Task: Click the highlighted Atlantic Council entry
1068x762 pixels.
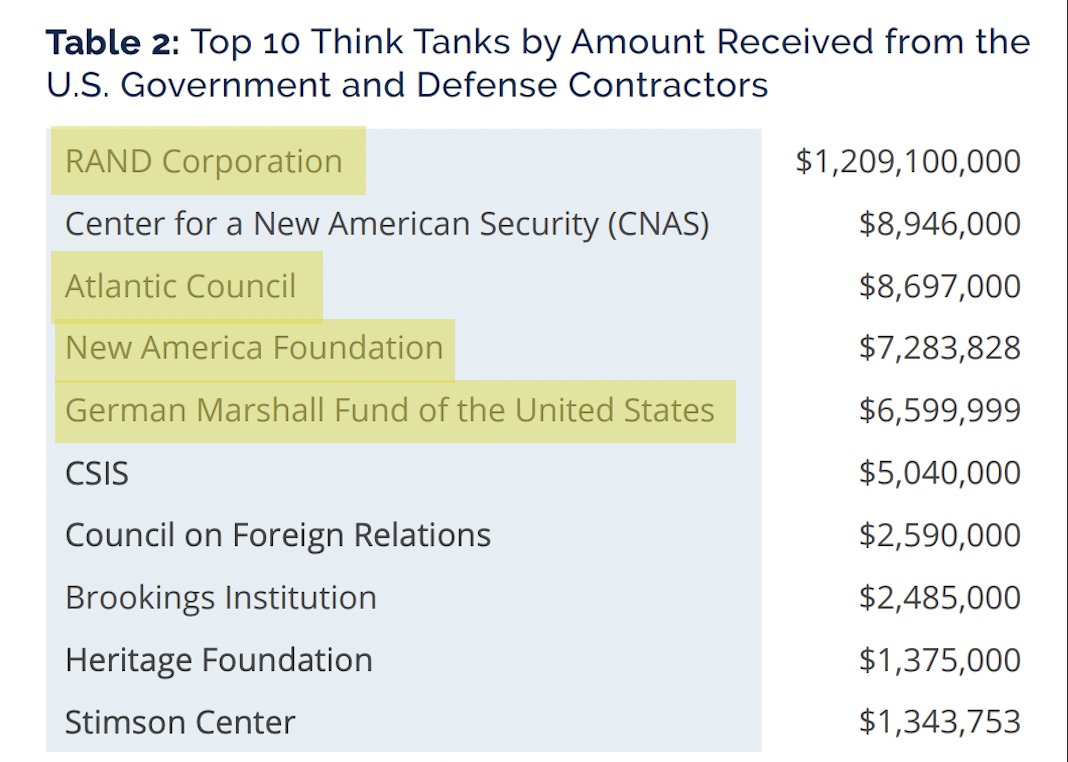Action: [180, 286]
